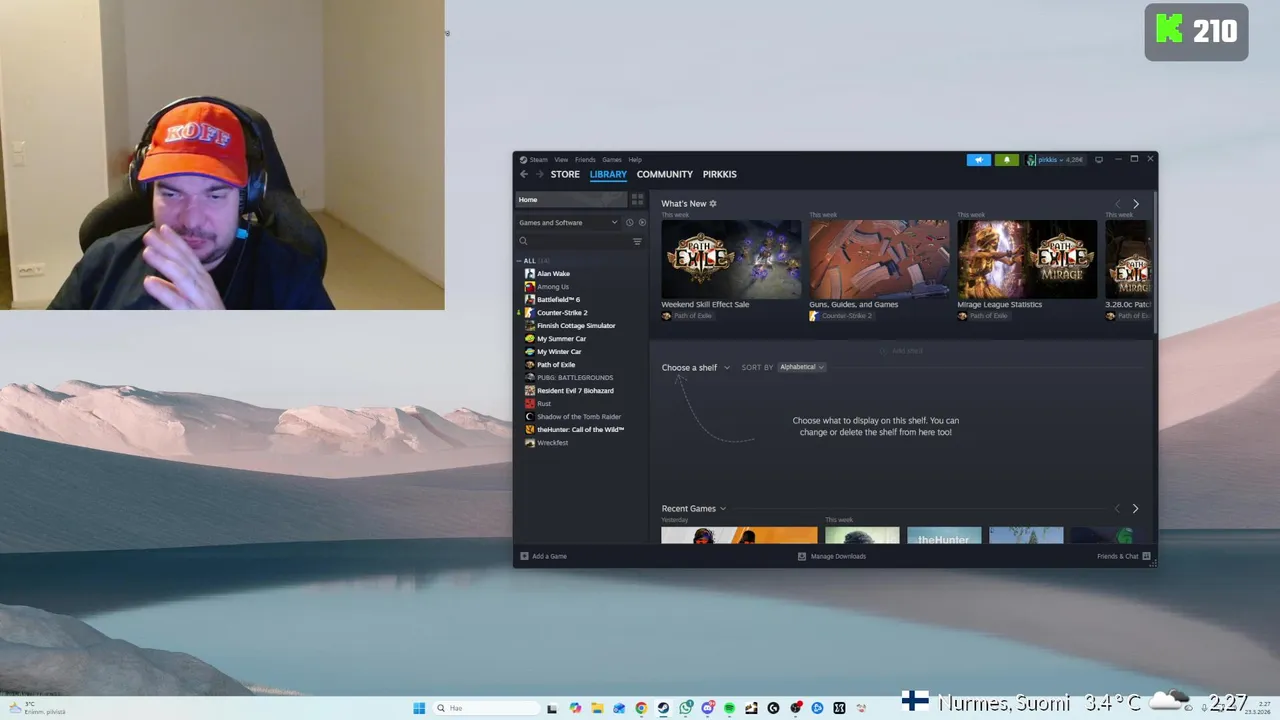This screenshot has width=1280, height=720.
Task: Open WhatsApp from the taskbar
Action: pyautogui.click(x=685, y=708)
